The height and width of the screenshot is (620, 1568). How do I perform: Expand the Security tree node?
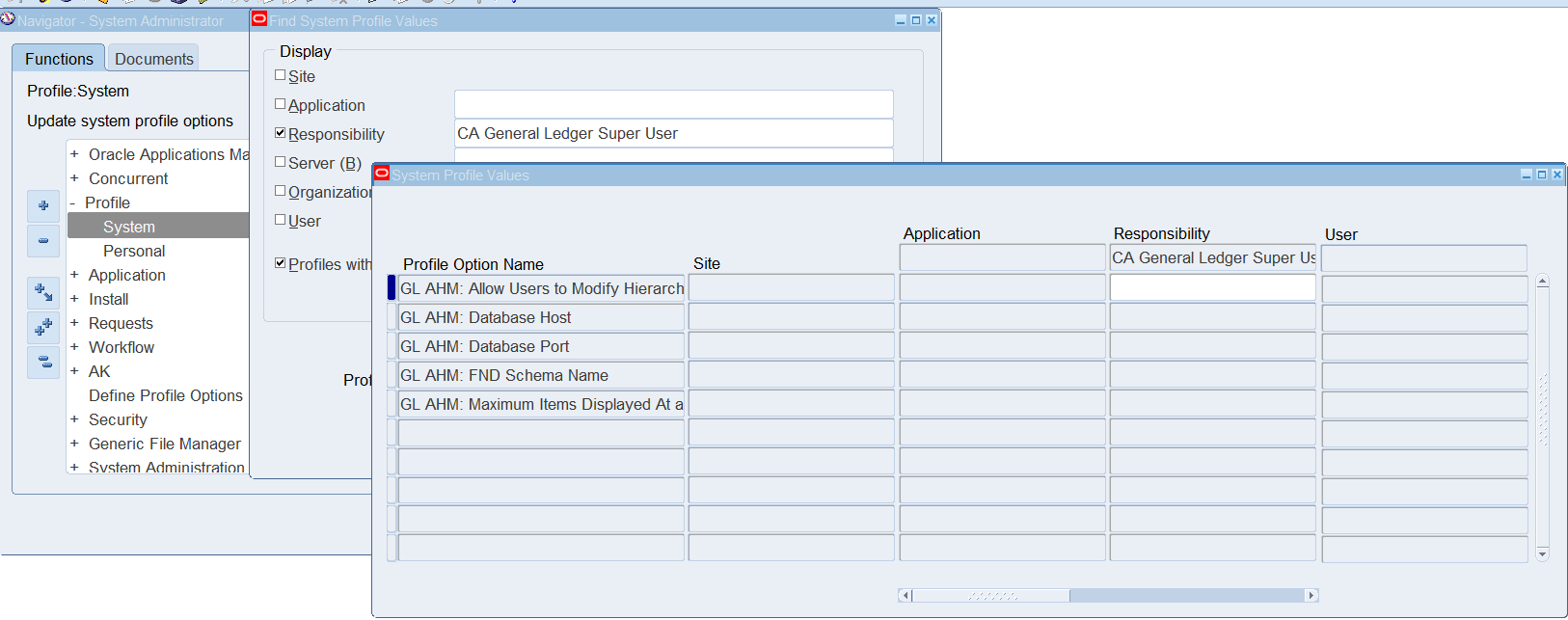(74, 419)
